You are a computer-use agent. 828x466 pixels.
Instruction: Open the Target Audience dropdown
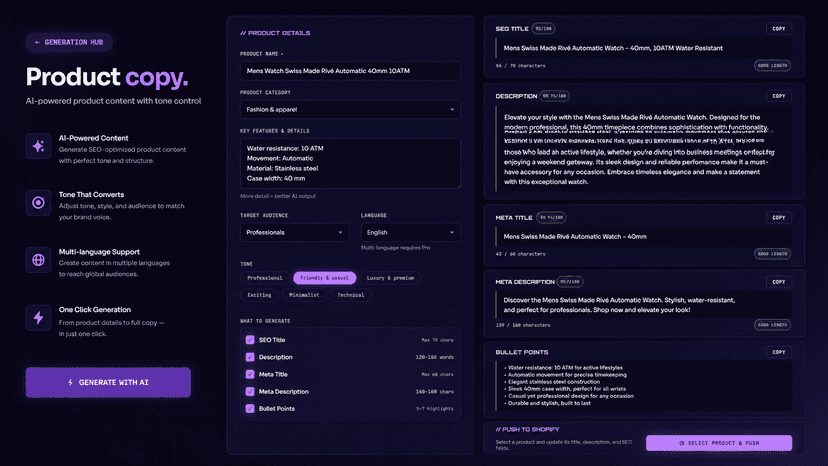pos(294,232)
